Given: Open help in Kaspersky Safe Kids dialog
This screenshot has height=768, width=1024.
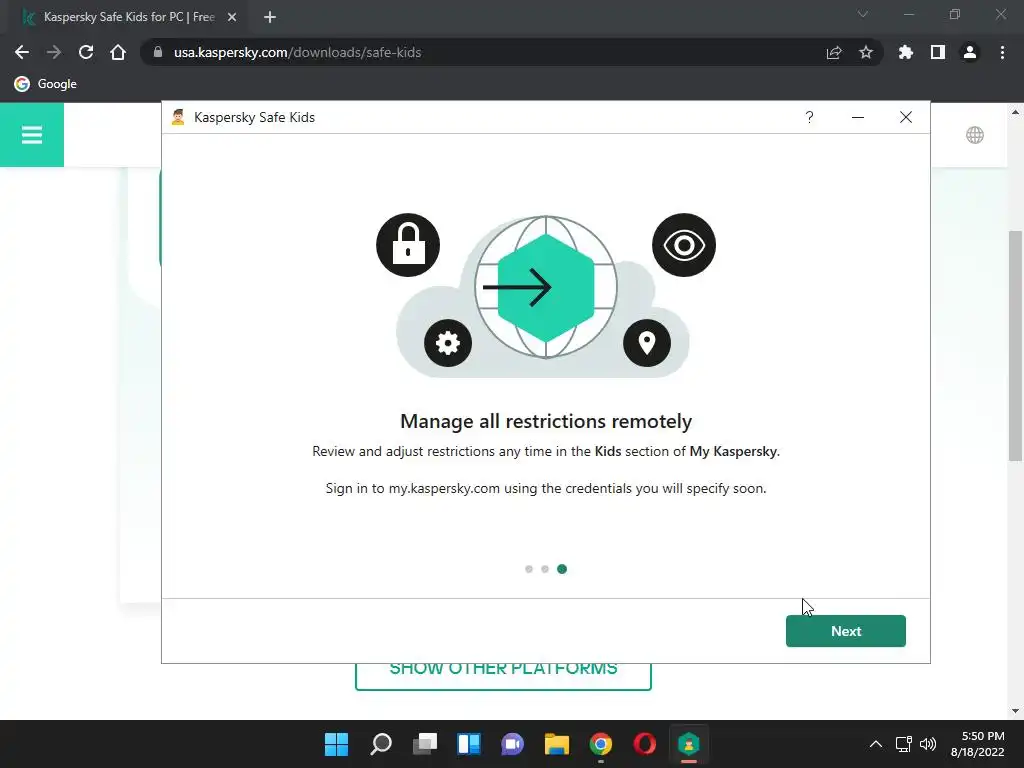Looking at the screenshot, I should pyautogui.click(x=809, y=117).
